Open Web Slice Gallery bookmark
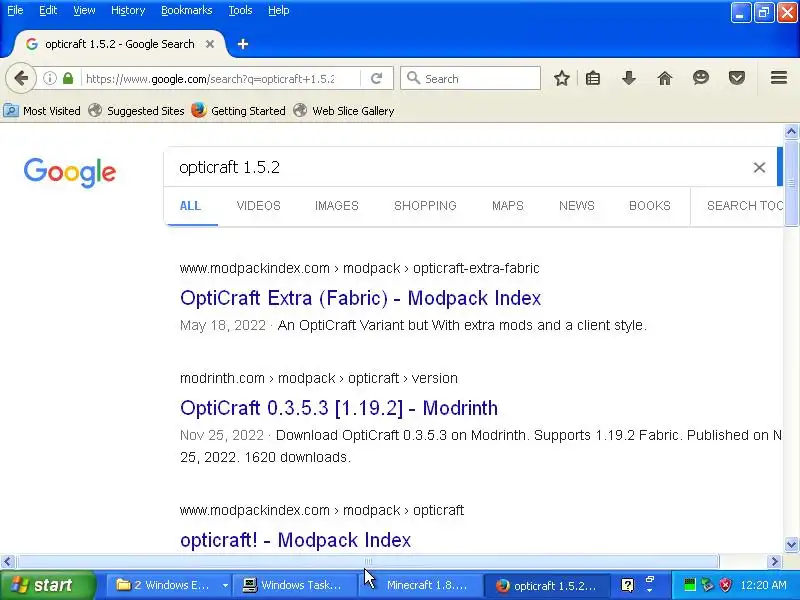 pyautogui.click(x=344, y=111)
